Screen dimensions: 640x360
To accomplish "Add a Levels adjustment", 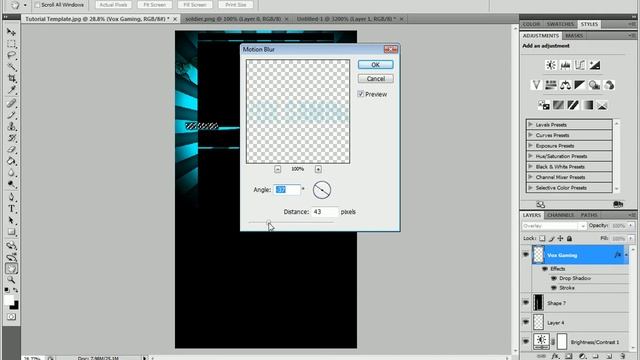I will click(x=565, y=65).
